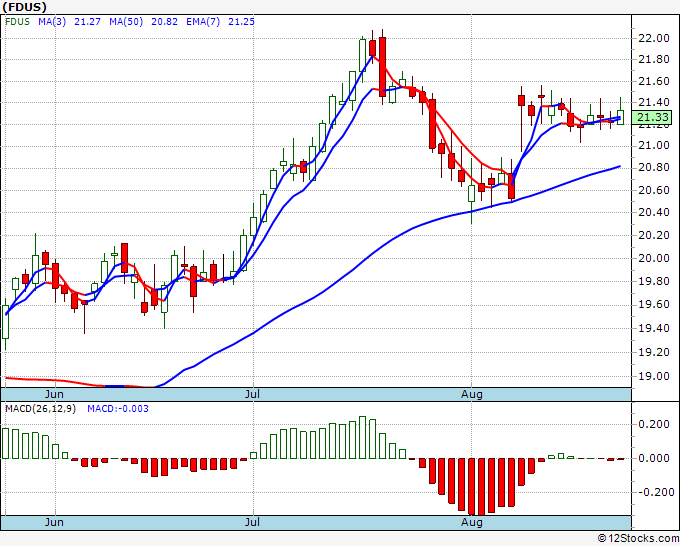Click the 19.40 price axis label
This screenshot has width=680, height=546.
click(654, 328)
